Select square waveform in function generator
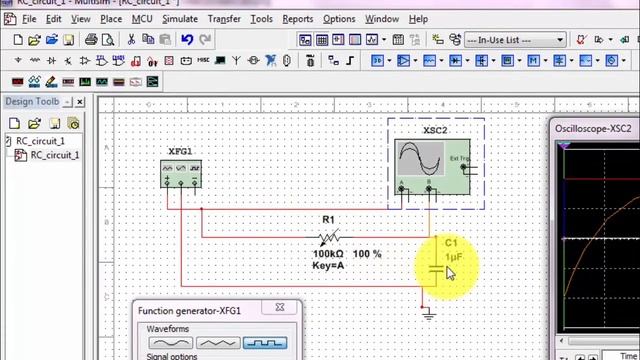The width and height of the screenshot is (640, 360). pyautogui.click(x=265, y=343)
